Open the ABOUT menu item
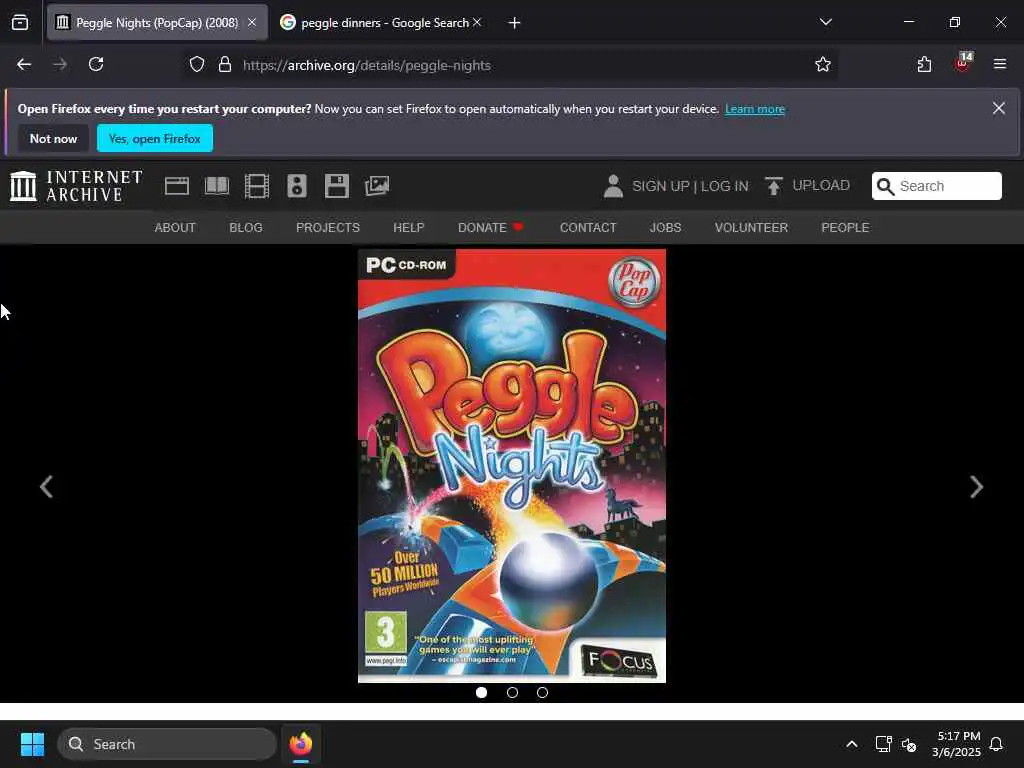 pos(175,227)
